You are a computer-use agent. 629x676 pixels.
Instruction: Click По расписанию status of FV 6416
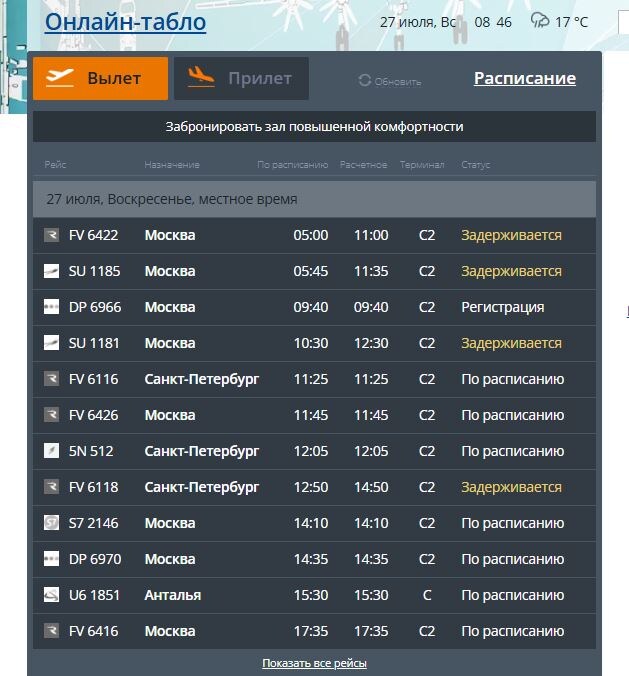[513, 631]
